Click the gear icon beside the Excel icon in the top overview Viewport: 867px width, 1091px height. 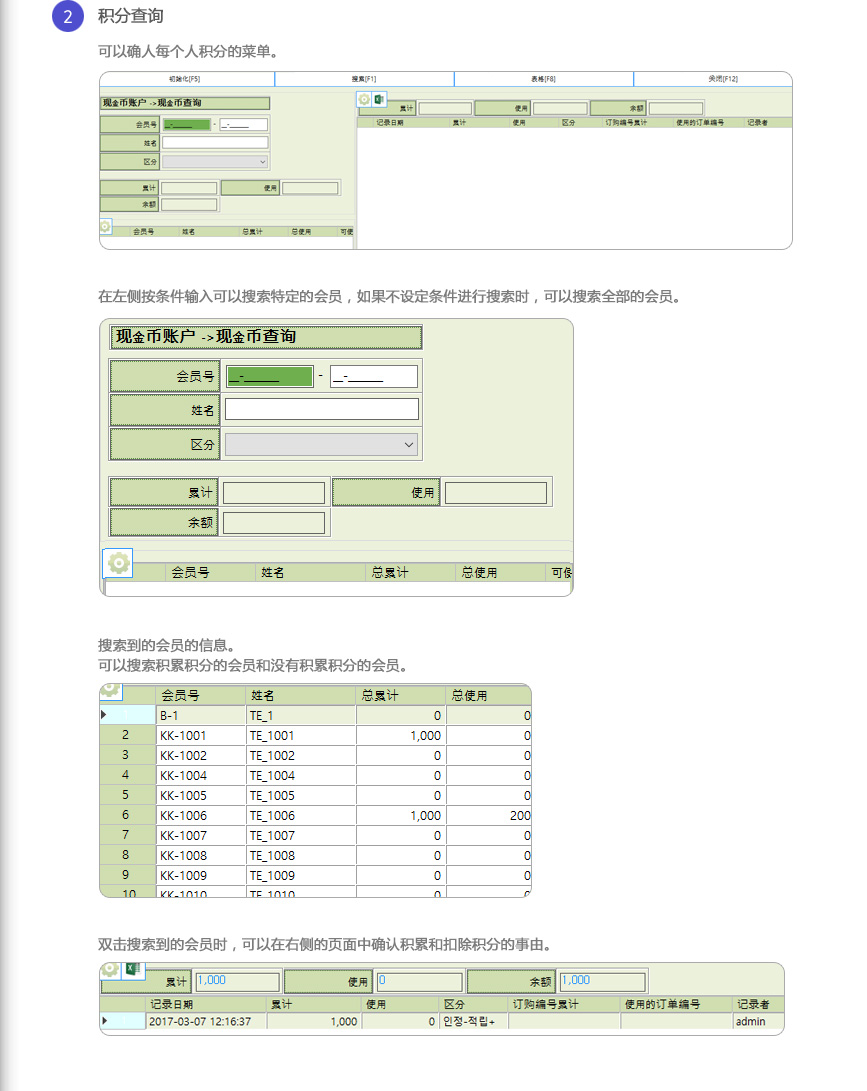[x=365, y=100]
